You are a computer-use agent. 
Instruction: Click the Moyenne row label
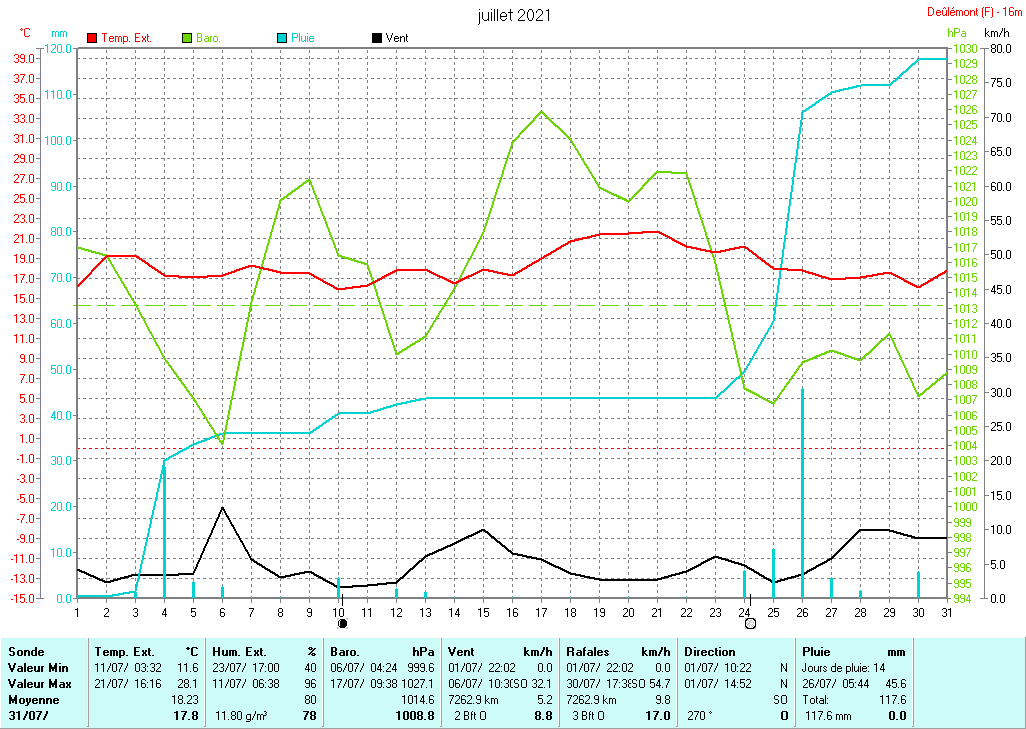point(31,699)
